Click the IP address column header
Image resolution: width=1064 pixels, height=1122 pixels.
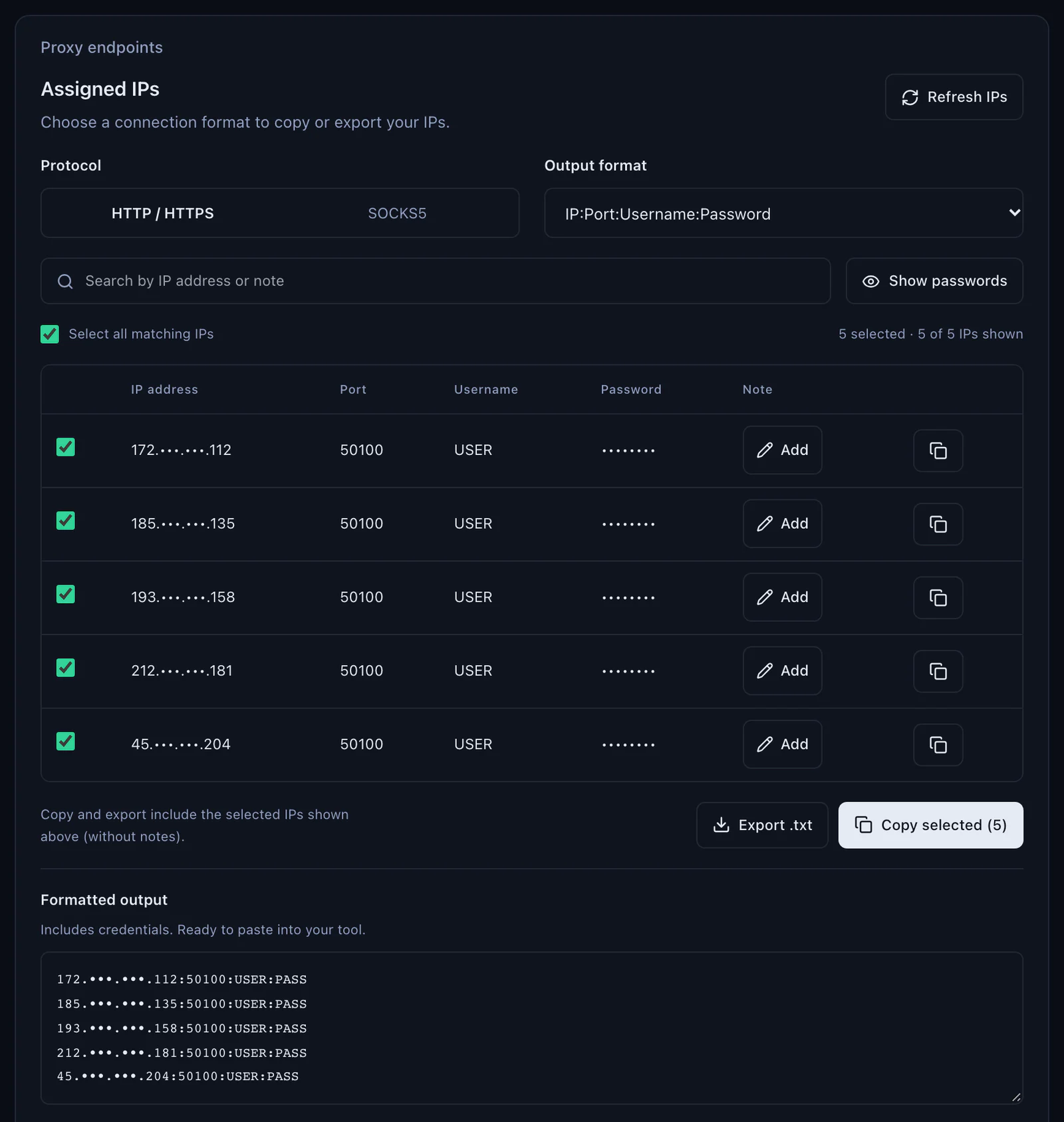tap(164, 390)
